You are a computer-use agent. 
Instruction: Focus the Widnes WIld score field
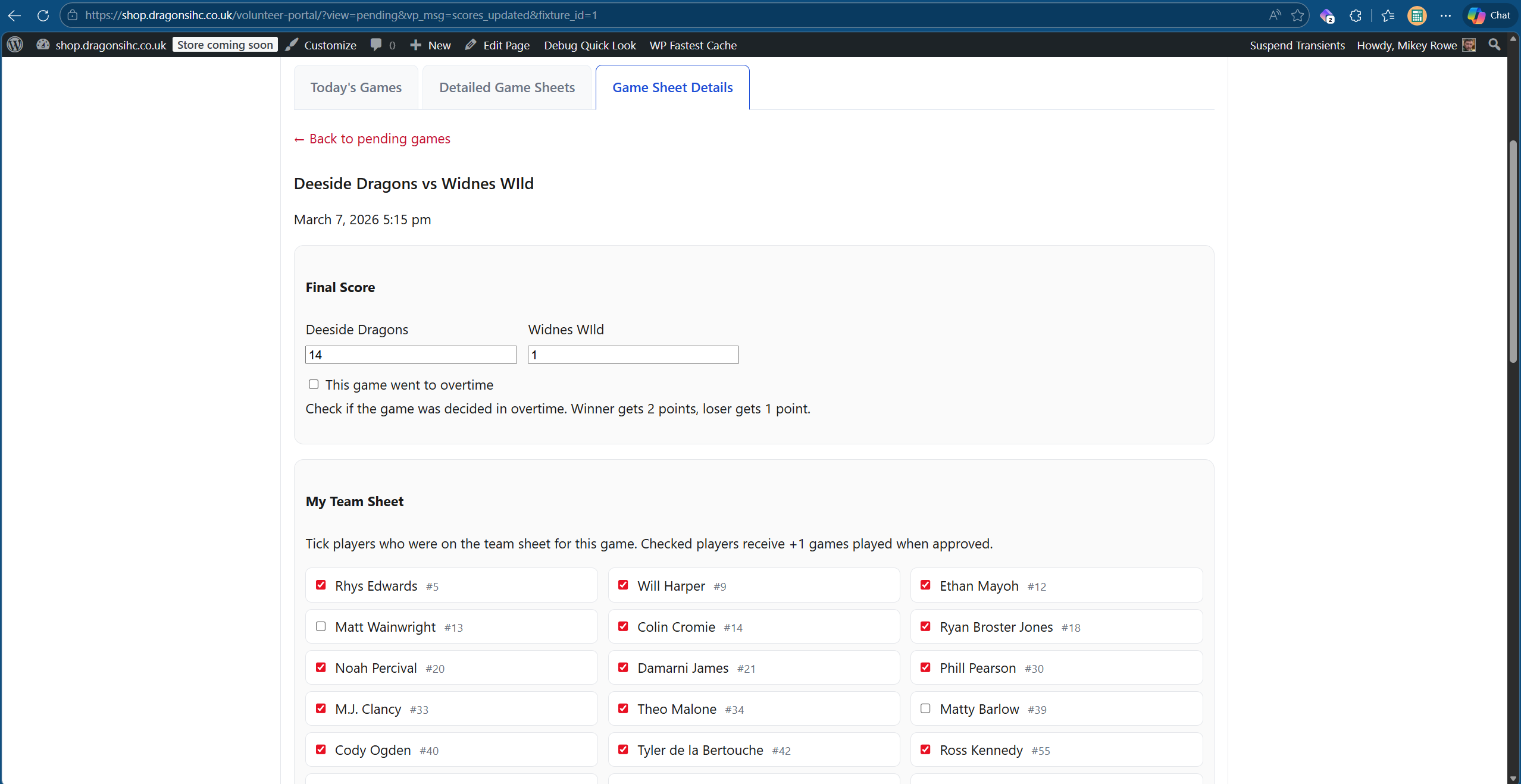633,355
